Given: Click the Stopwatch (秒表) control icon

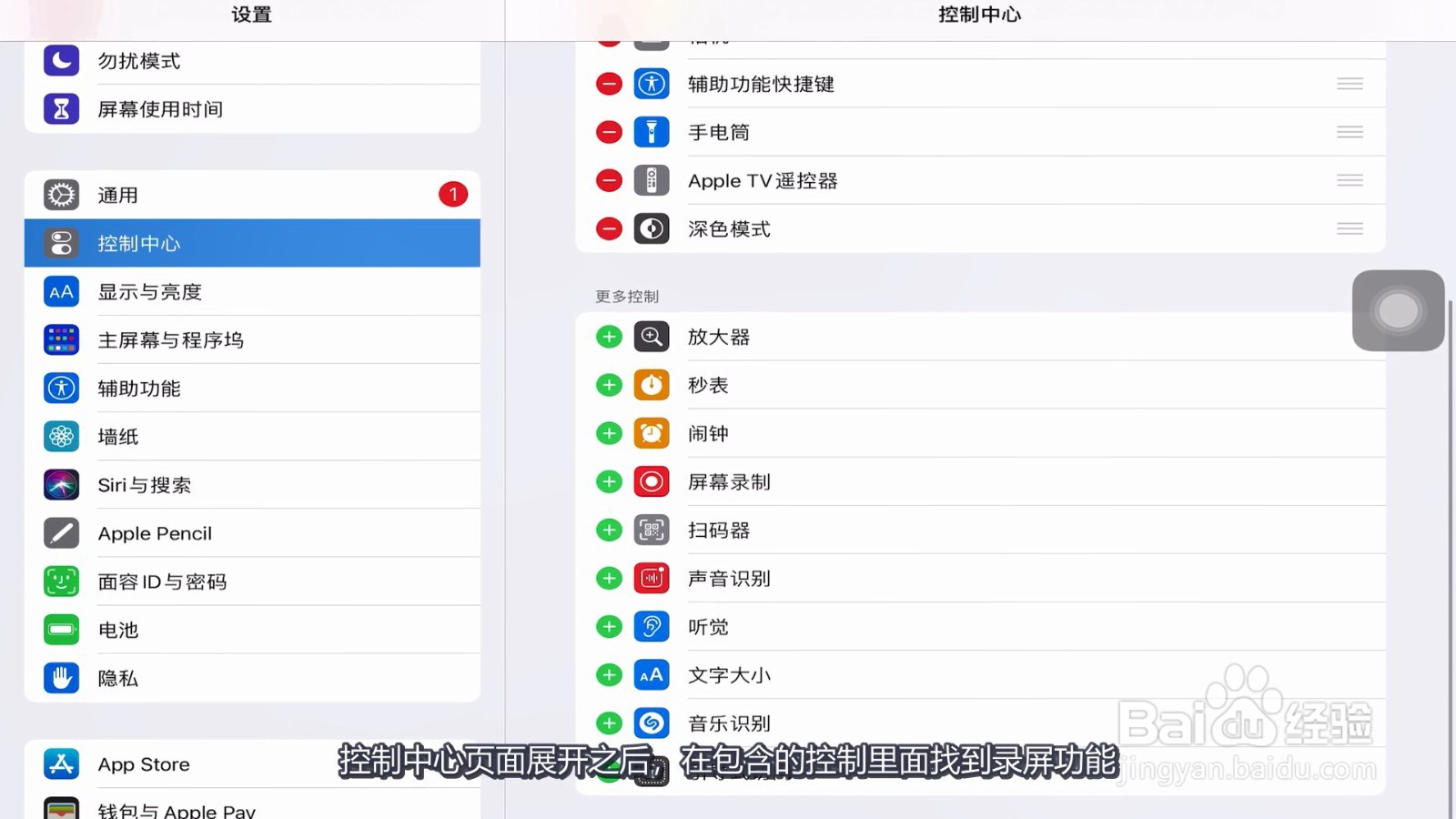Looking at the screenshot, I should (652, 385).
